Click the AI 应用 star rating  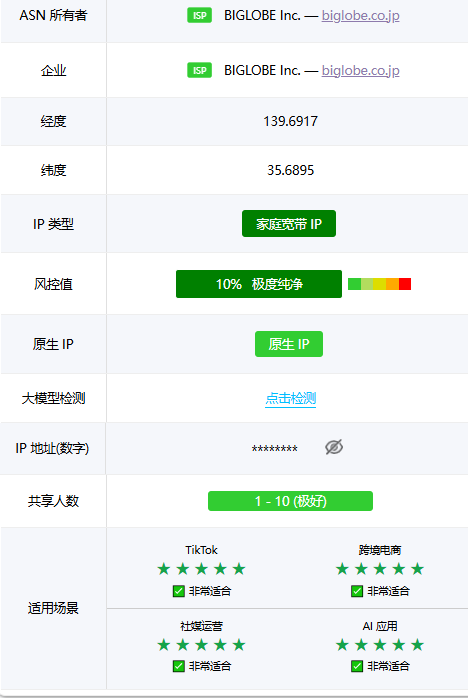pyautogui.click(x=380, y=645)
